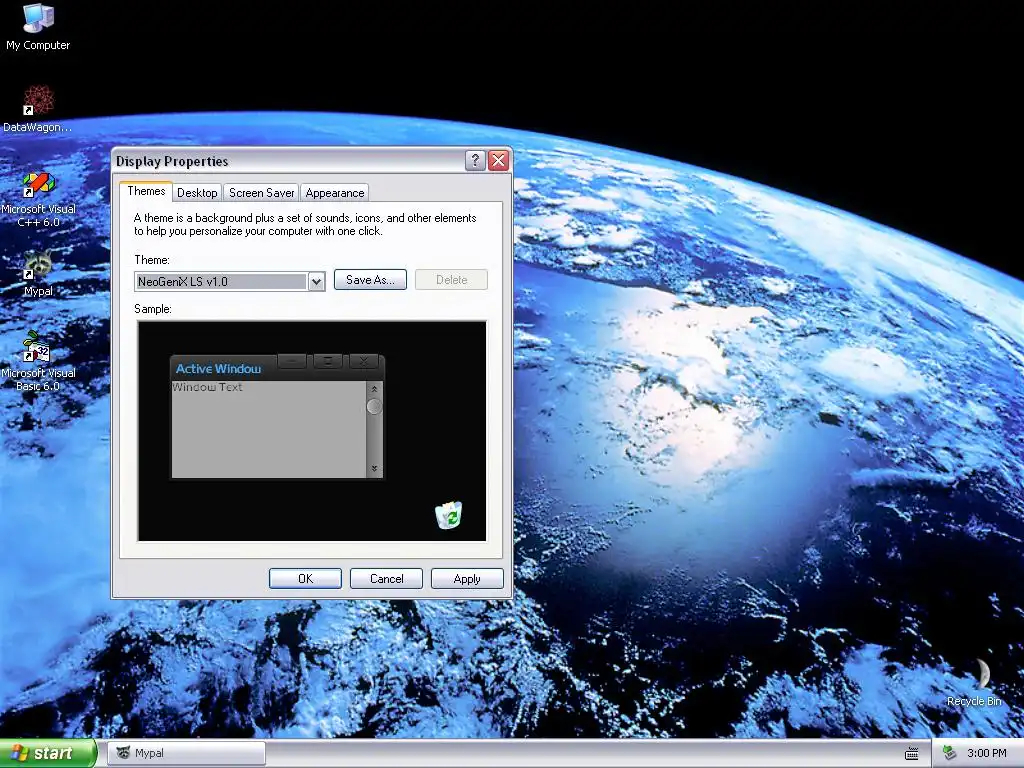Click OK in Display Properties
Screen dimensions: 1024x768
(306, 579)
